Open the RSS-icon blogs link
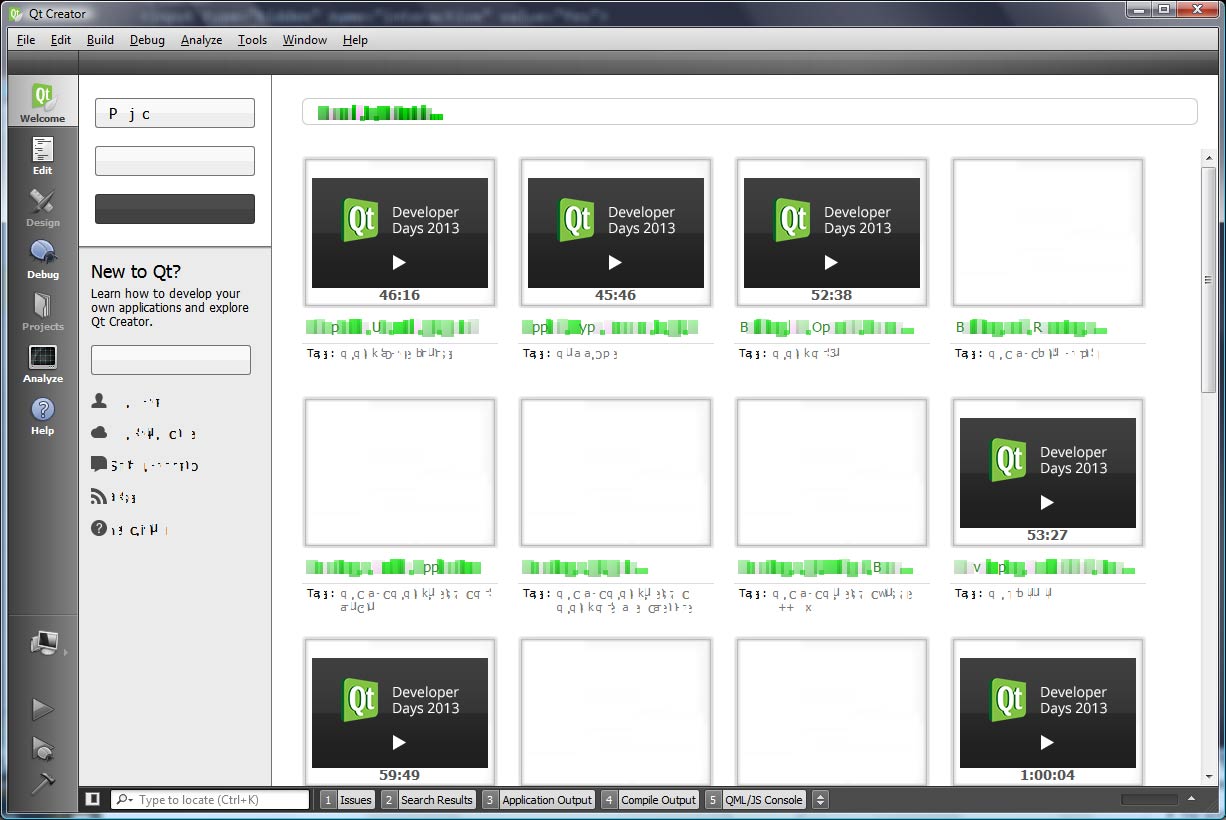Screen dimensions: 1226x820 pos(113,497)
